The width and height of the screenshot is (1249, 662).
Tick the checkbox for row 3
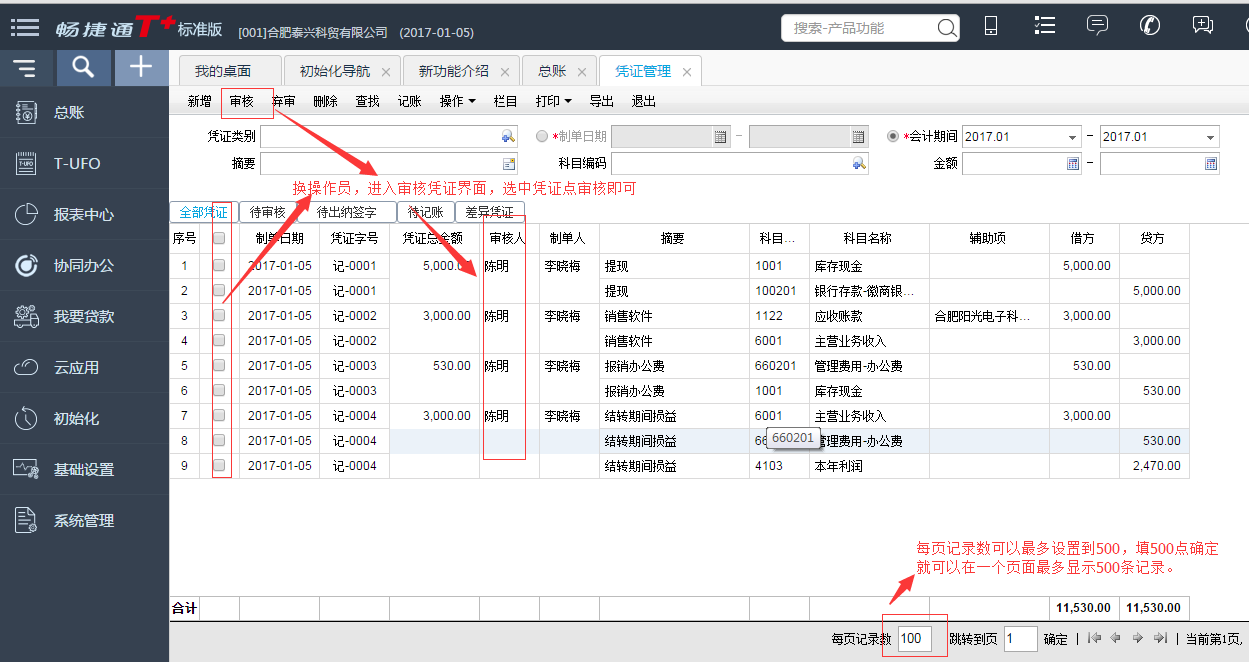coord(219,315)
